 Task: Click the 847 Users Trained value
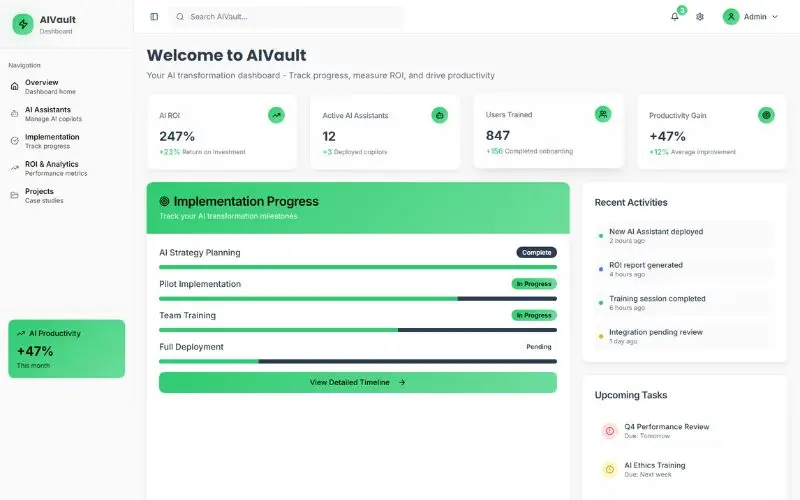[497, 135]
